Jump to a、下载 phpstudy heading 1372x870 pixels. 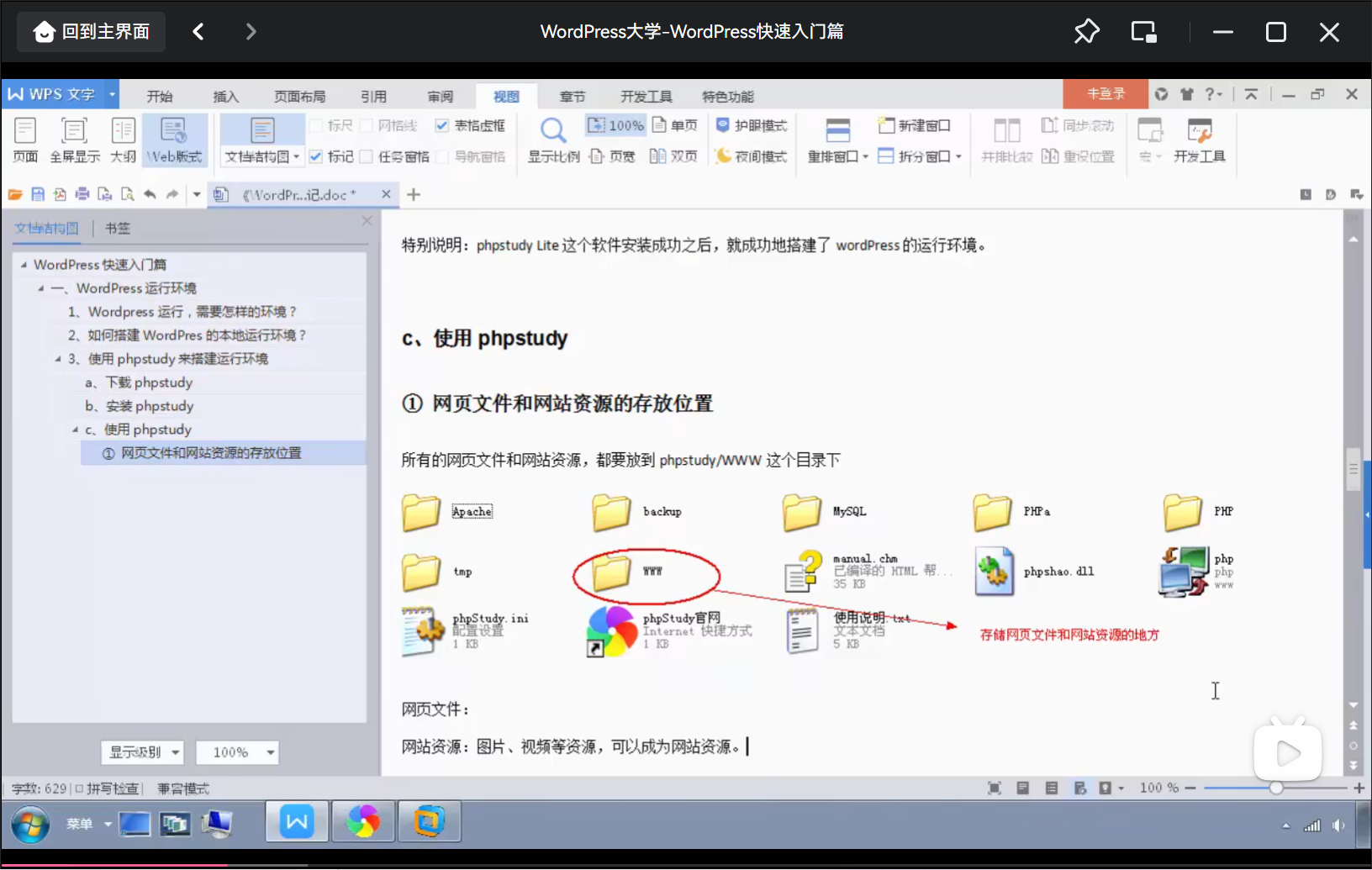click(x=139, y=382)
